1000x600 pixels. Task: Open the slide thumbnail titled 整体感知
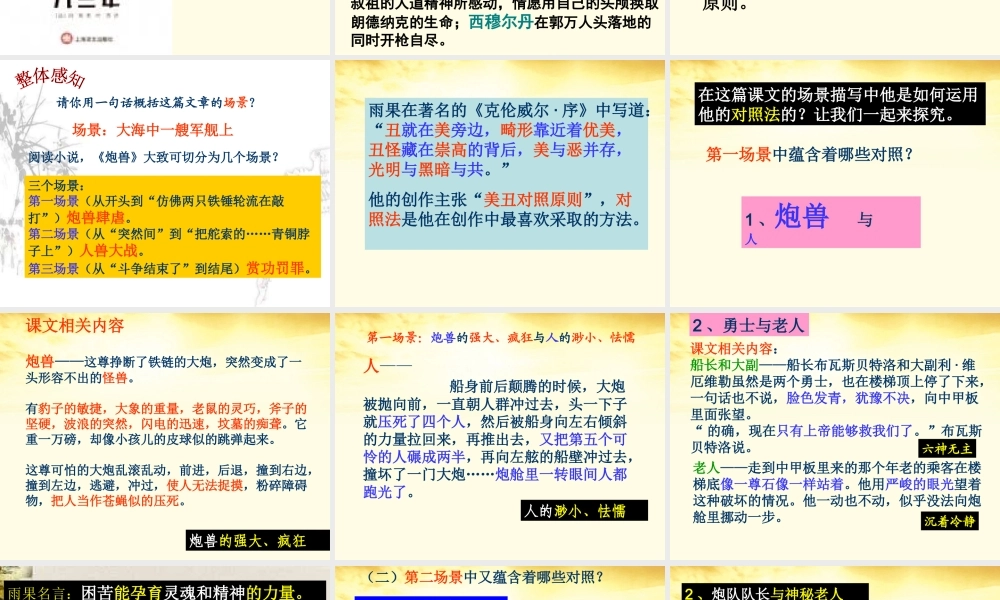[165, 183]
